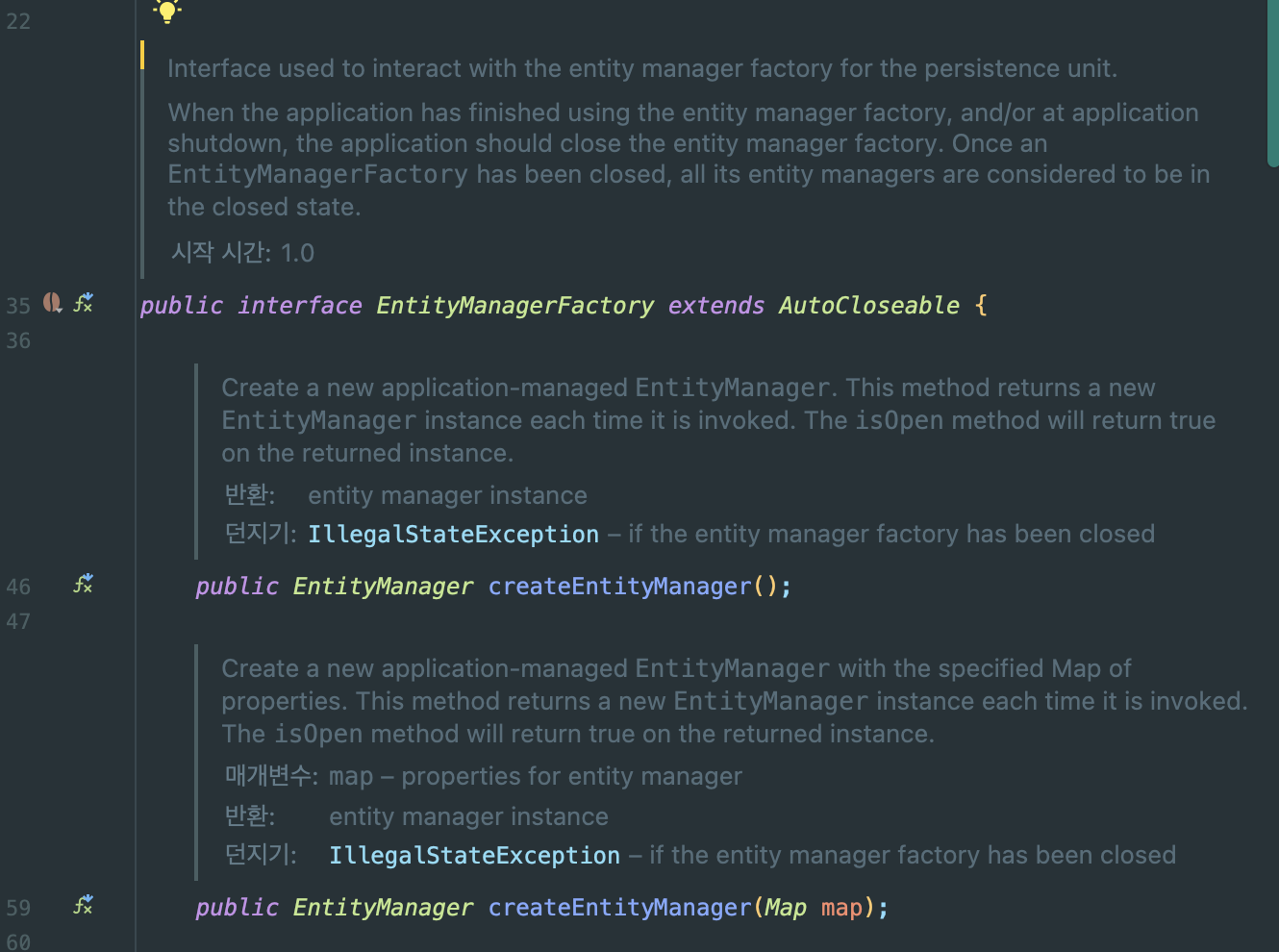Viewport: 1279px width, 952px height.
Task: Open IllegalStateException link above line 59
Action: [474, 856]
